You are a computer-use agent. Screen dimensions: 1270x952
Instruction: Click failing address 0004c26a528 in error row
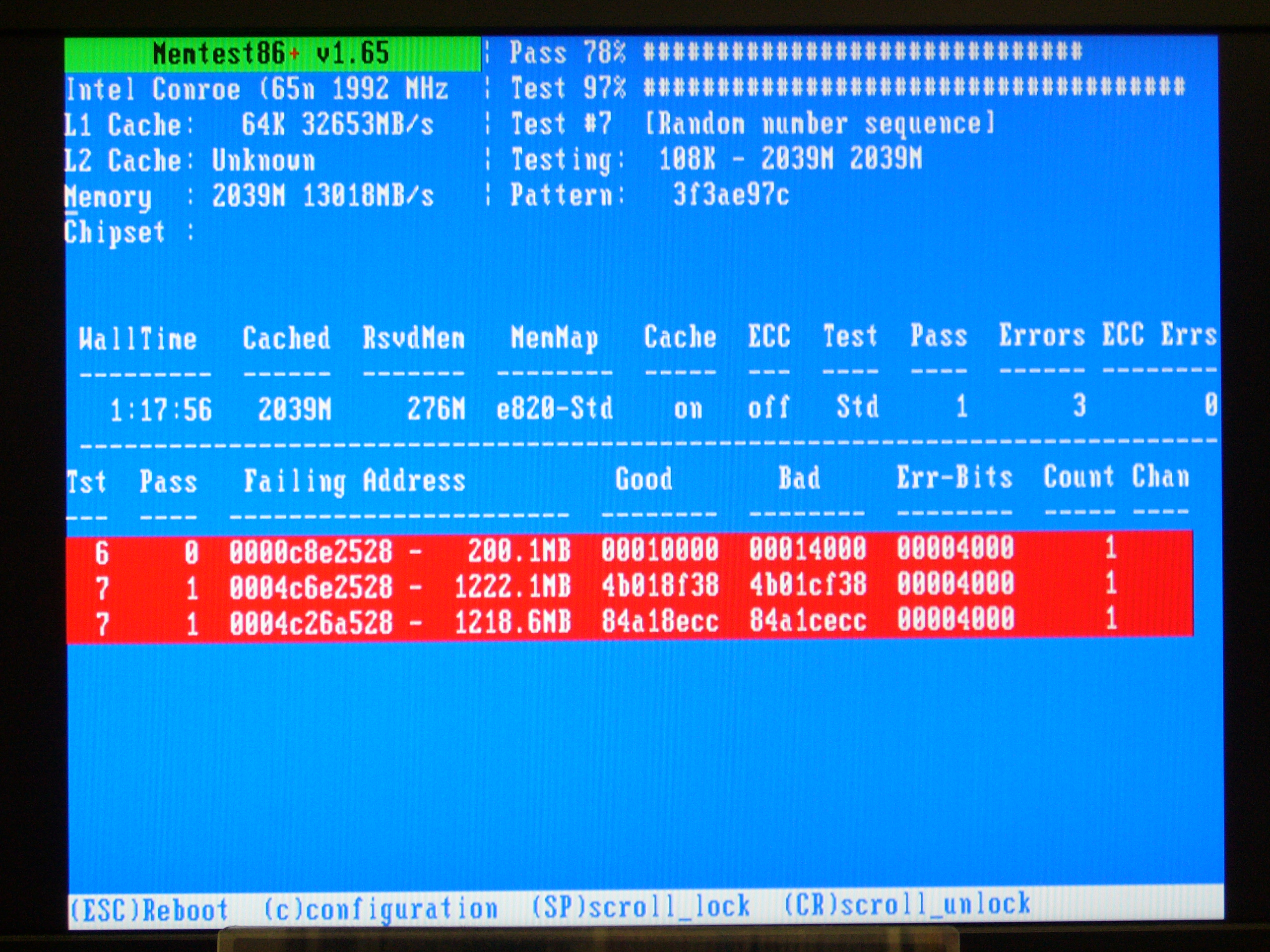pos(311,623)
